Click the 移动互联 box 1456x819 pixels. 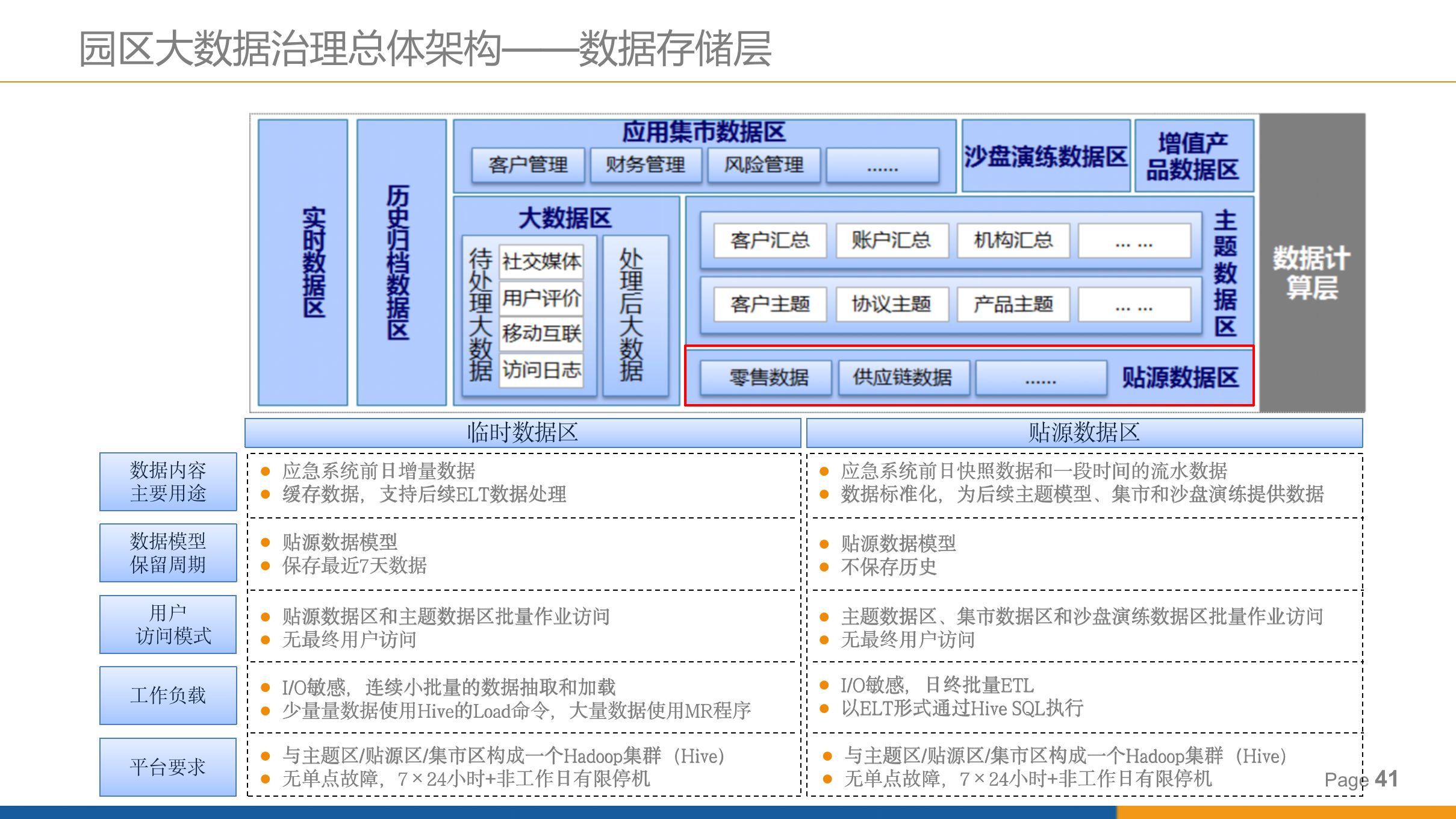(541, 333)
